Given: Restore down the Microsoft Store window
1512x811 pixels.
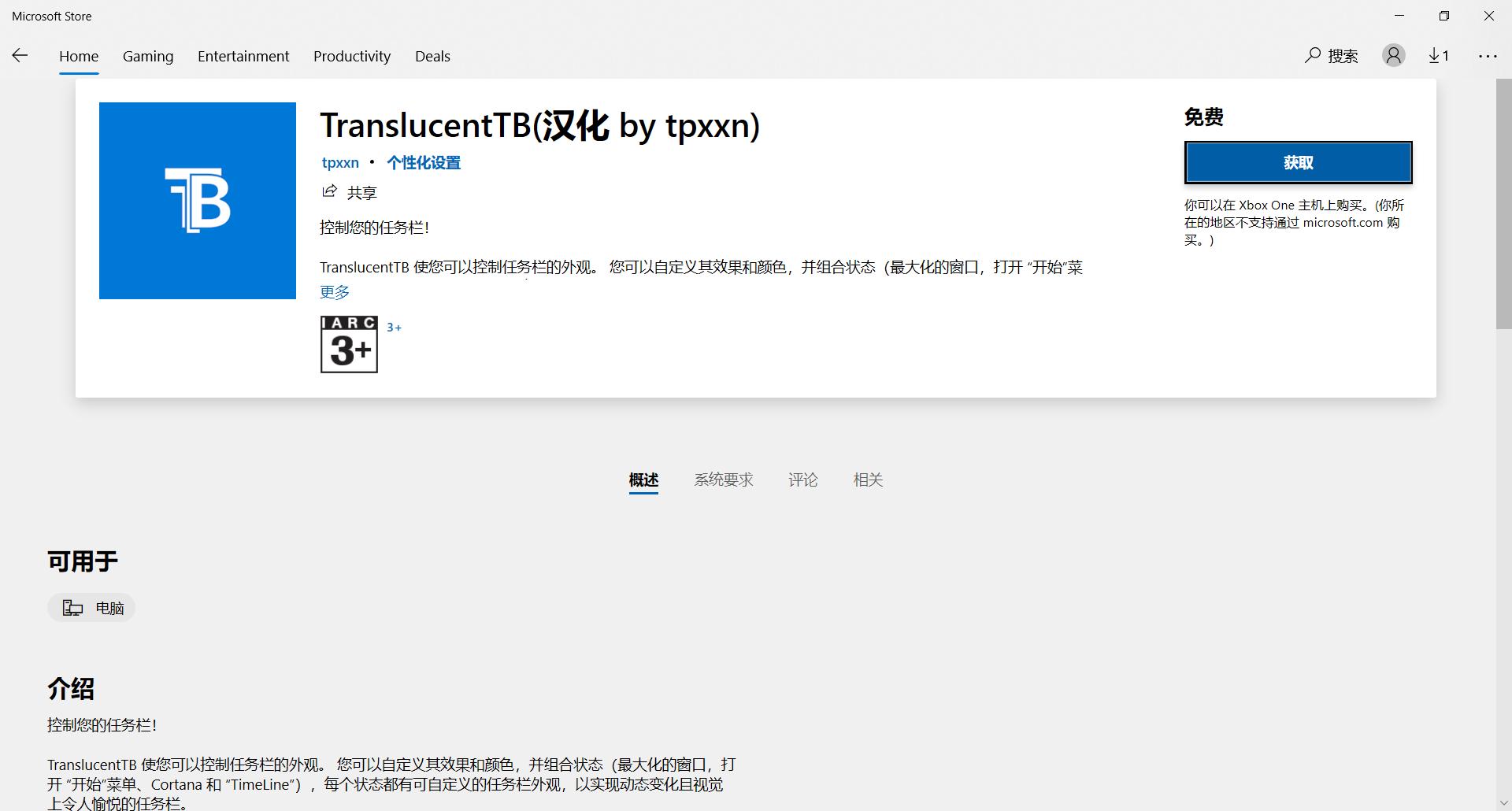Looking at the screenshot, I should [x=1444, y=16].
